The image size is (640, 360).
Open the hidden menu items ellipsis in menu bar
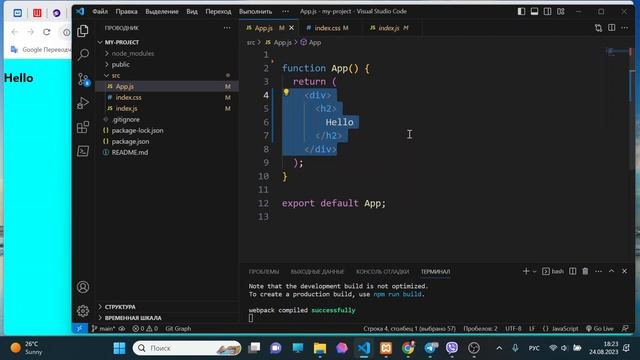285,11
